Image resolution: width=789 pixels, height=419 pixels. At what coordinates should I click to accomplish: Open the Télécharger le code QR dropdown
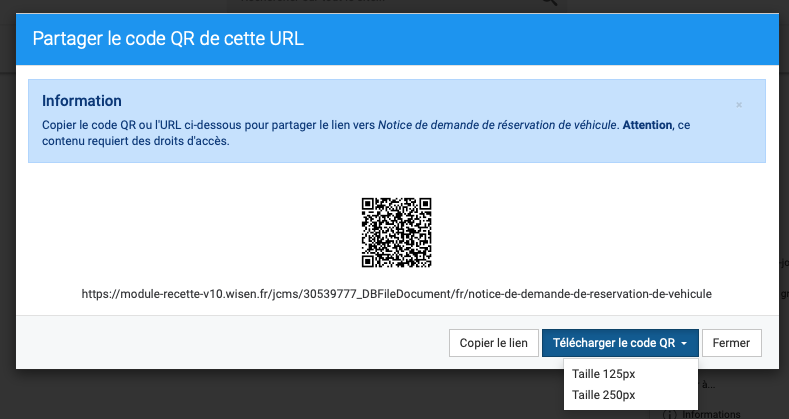click(x=620, y=343)
